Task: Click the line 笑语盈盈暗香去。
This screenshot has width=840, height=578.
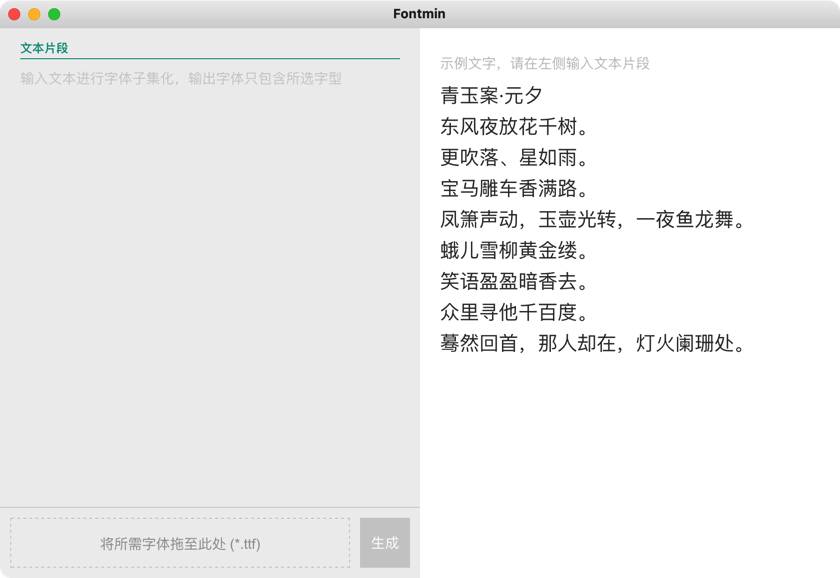Action: click(514, 281)
